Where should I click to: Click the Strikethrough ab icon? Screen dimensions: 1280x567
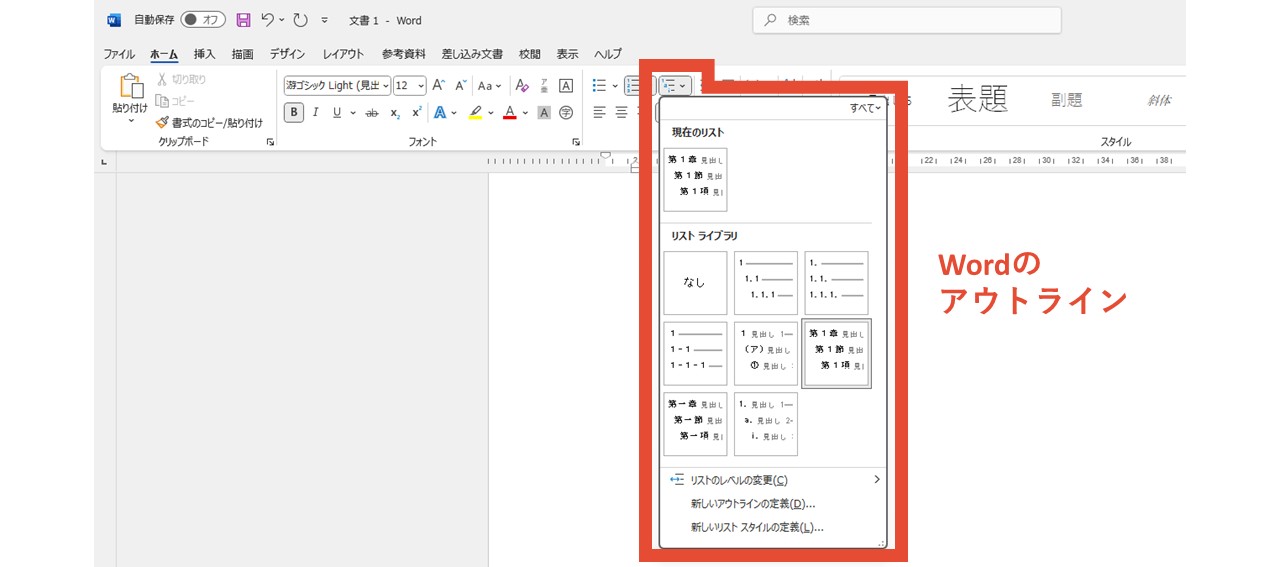click(372, 113)
